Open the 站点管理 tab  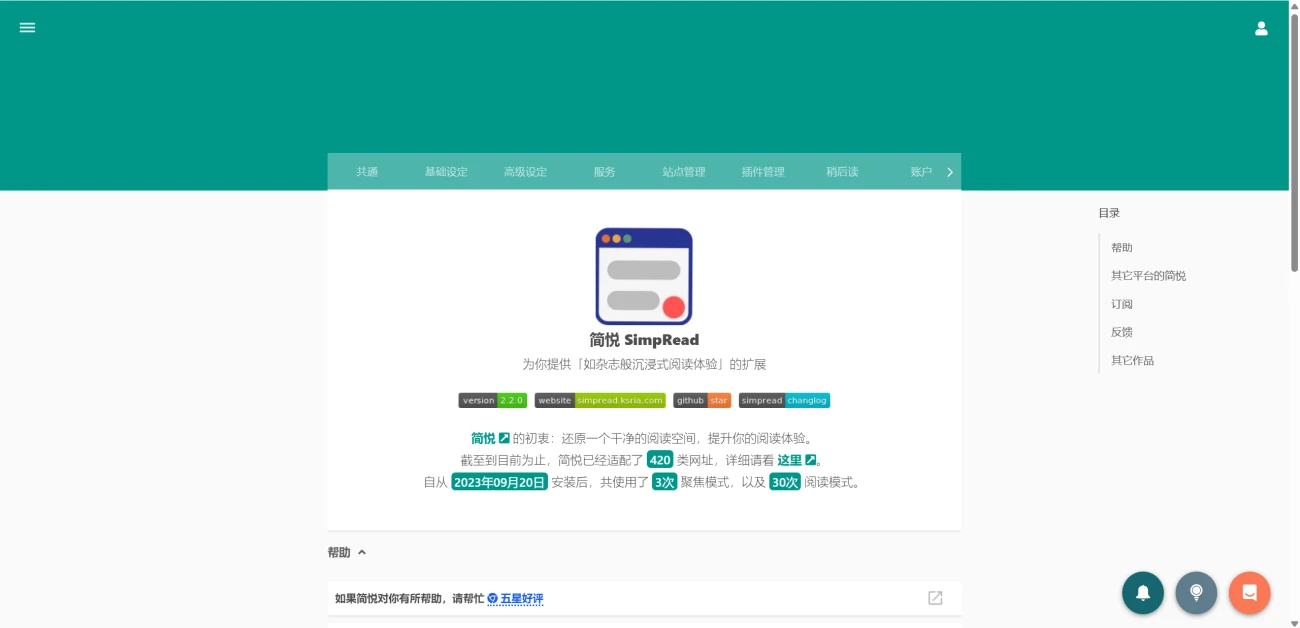(x=684, y=172)
